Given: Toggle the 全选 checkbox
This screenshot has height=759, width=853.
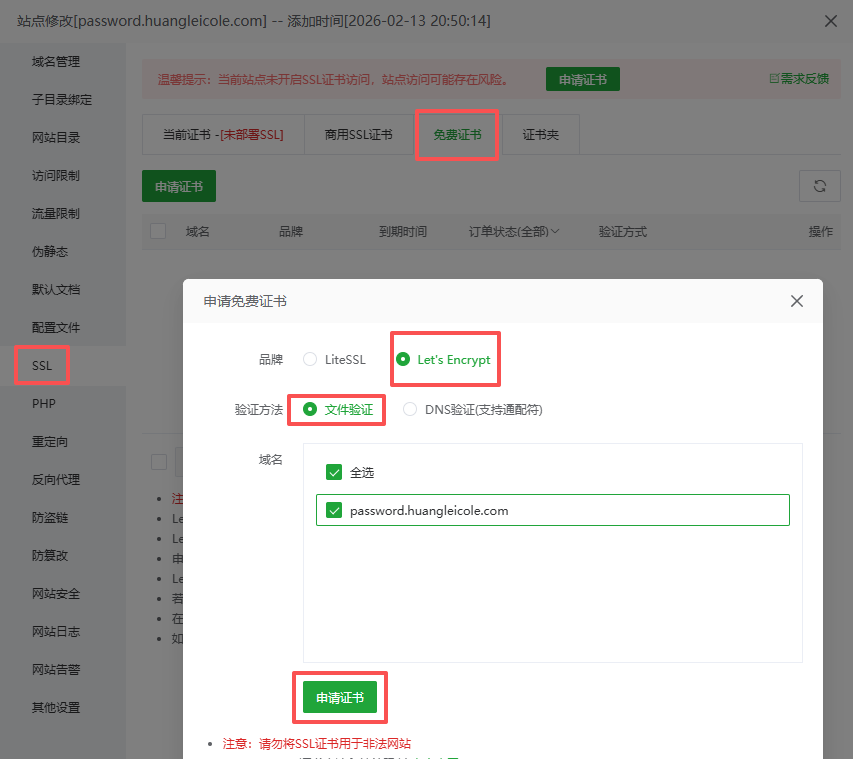Looking at the screenshot, I should pyautogui.click(x=334, y=472).
